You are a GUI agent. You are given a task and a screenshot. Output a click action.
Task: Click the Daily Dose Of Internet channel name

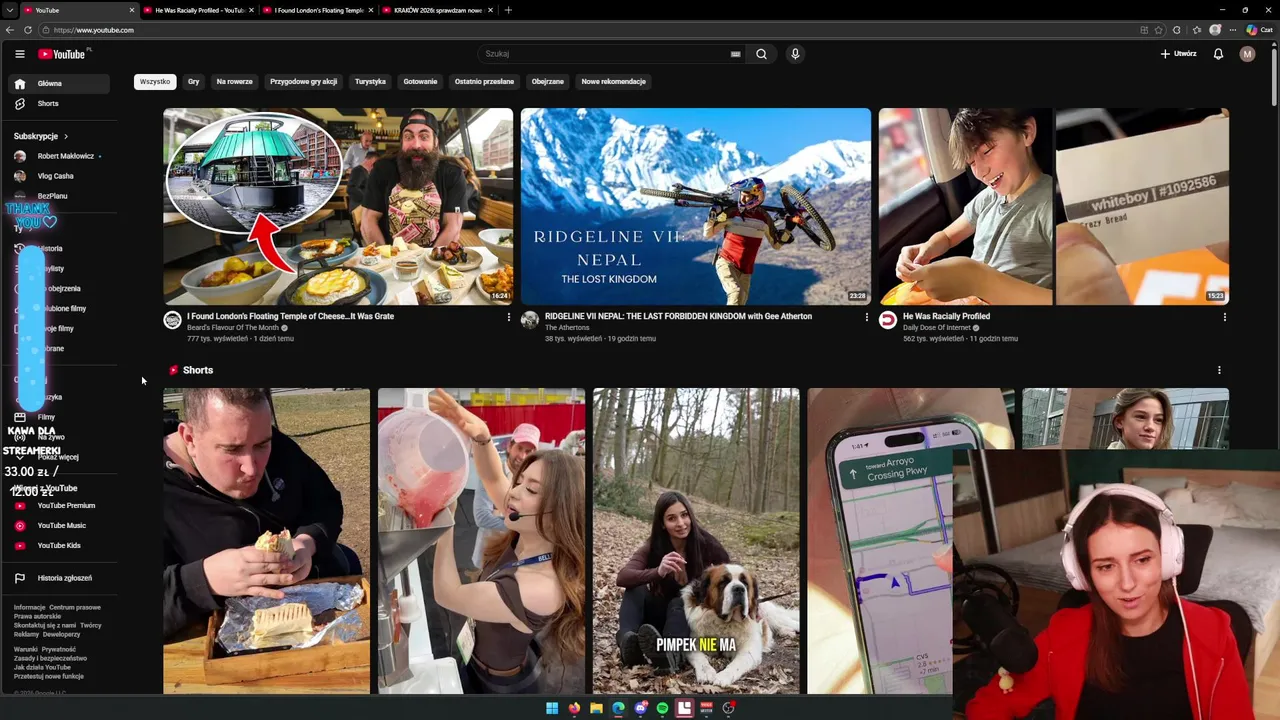point(936,328)
